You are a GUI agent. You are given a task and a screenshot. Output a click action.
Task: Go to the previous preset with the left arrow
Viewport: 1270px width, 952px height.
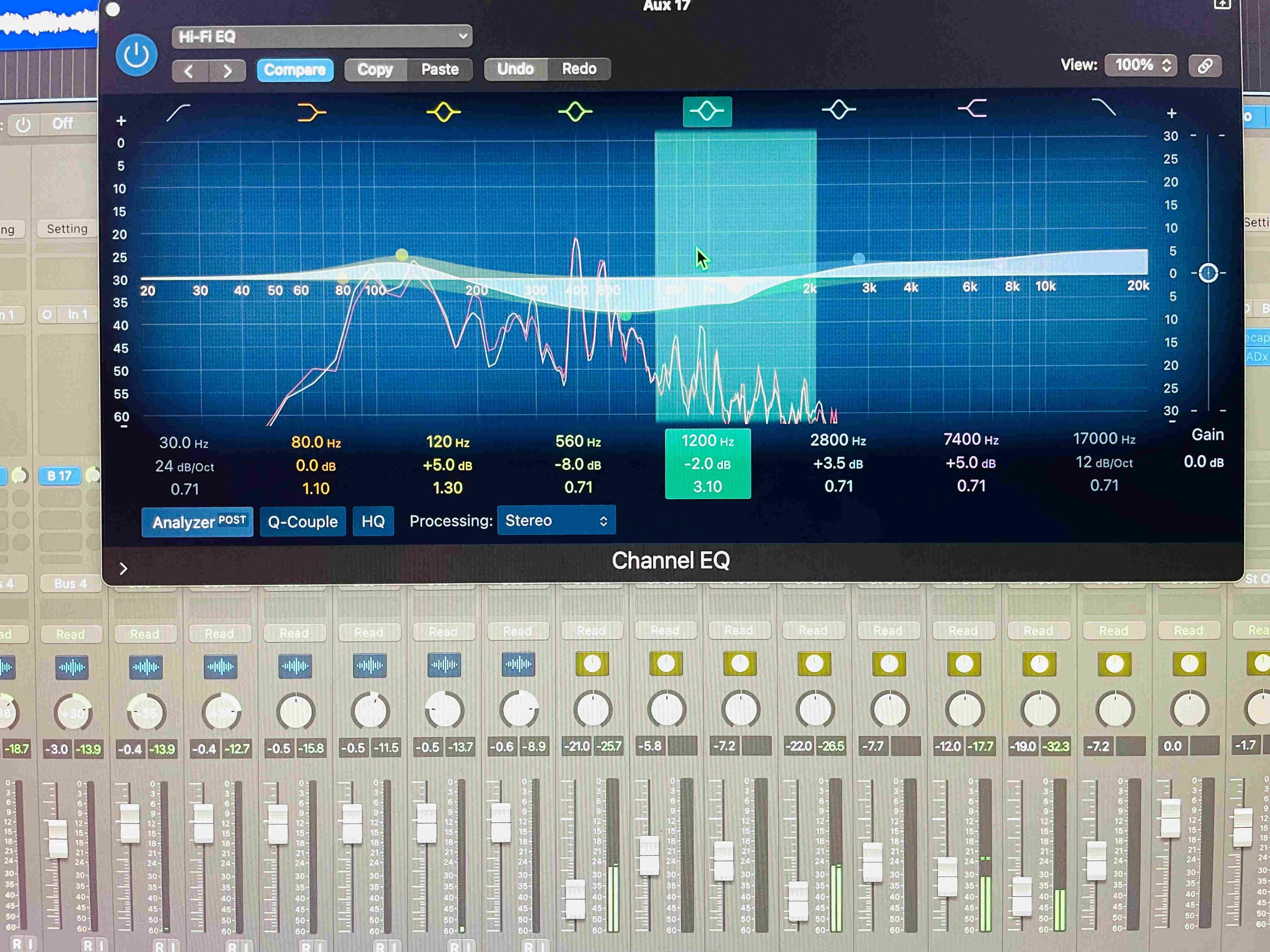[x=190, y=71]
